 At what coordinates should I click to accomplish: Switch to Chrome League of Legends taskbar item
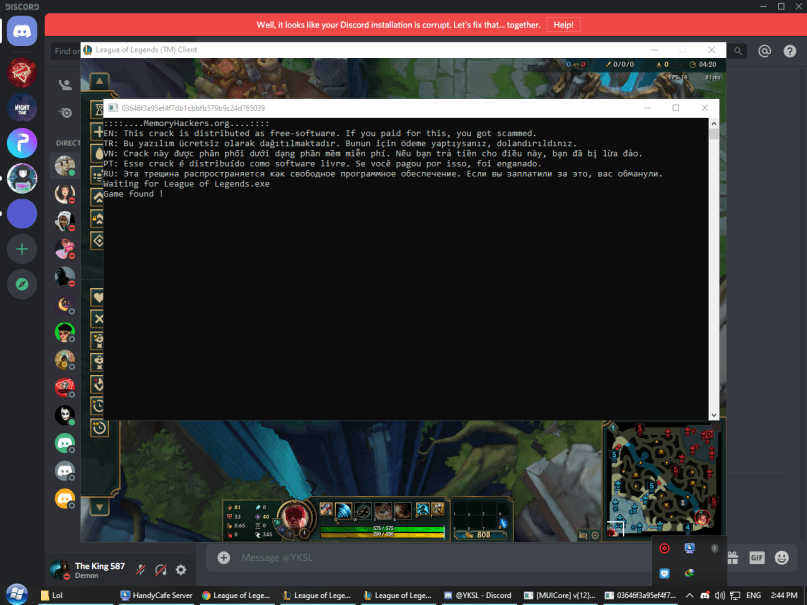[x=237, y=595]
